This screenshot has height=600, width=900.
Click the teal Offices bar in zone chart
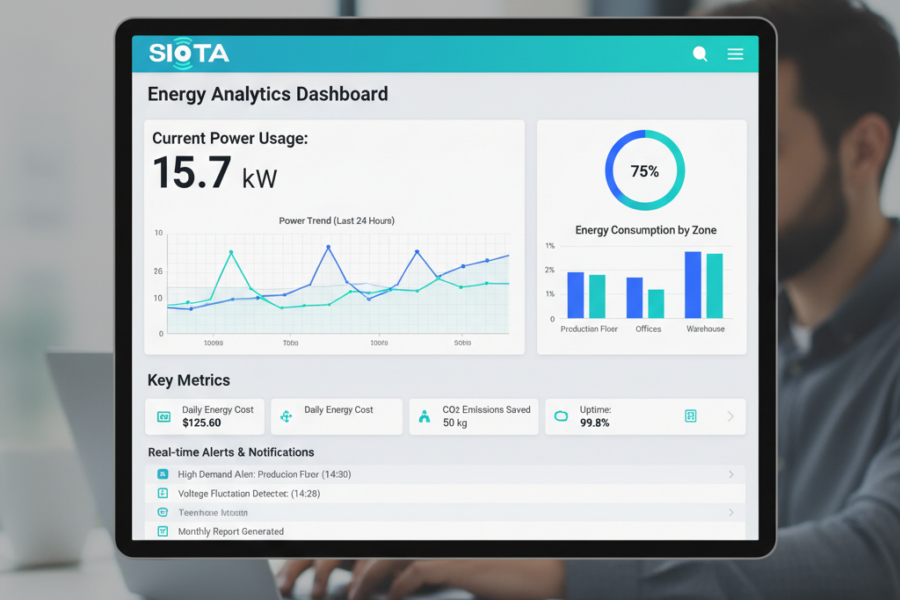[656, 303]
